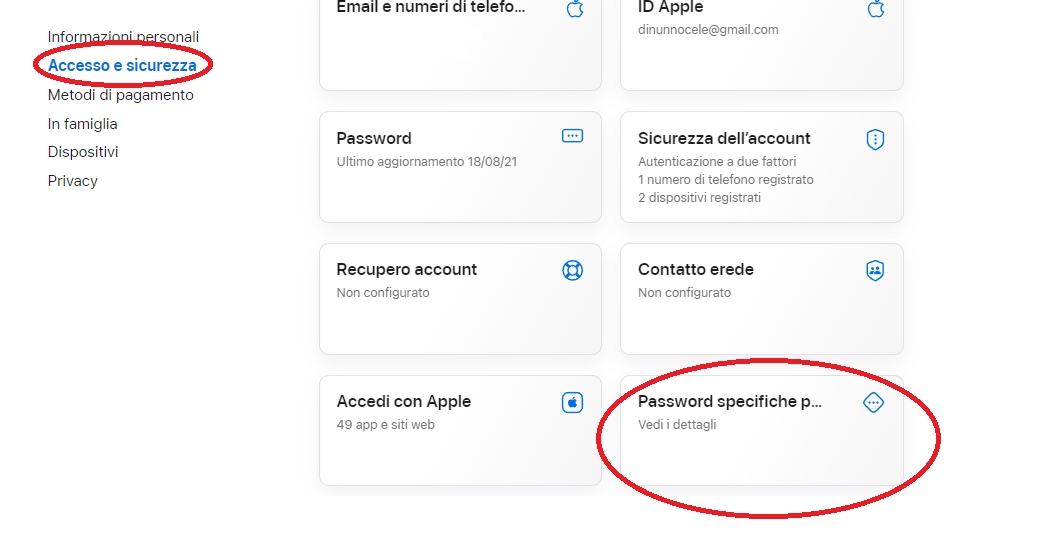The image size is (1037, 560).
Task: Click the Password dots icon
Action: click(572, 136)
